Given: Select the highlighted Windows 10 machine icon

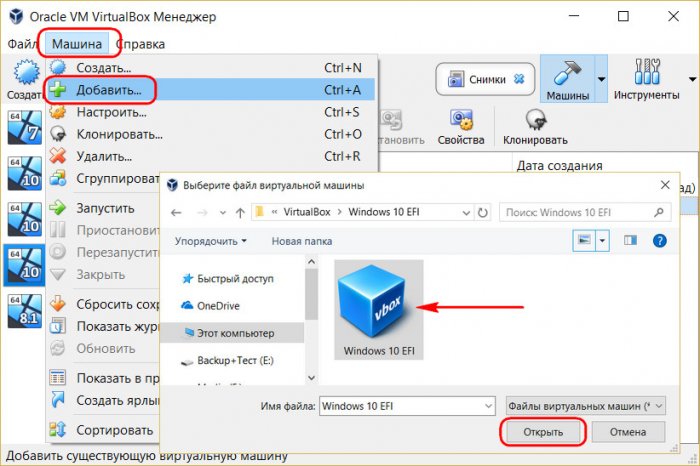Looking at the screenshot, I should (x=25, y=265).
